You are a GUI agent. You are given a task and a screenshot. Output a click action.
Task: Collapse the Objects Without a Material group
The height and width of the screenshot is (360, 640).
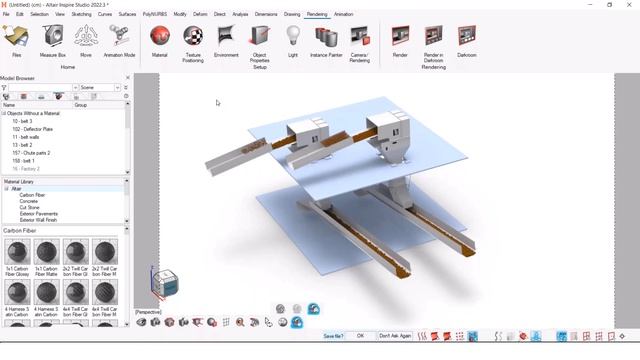4,113
